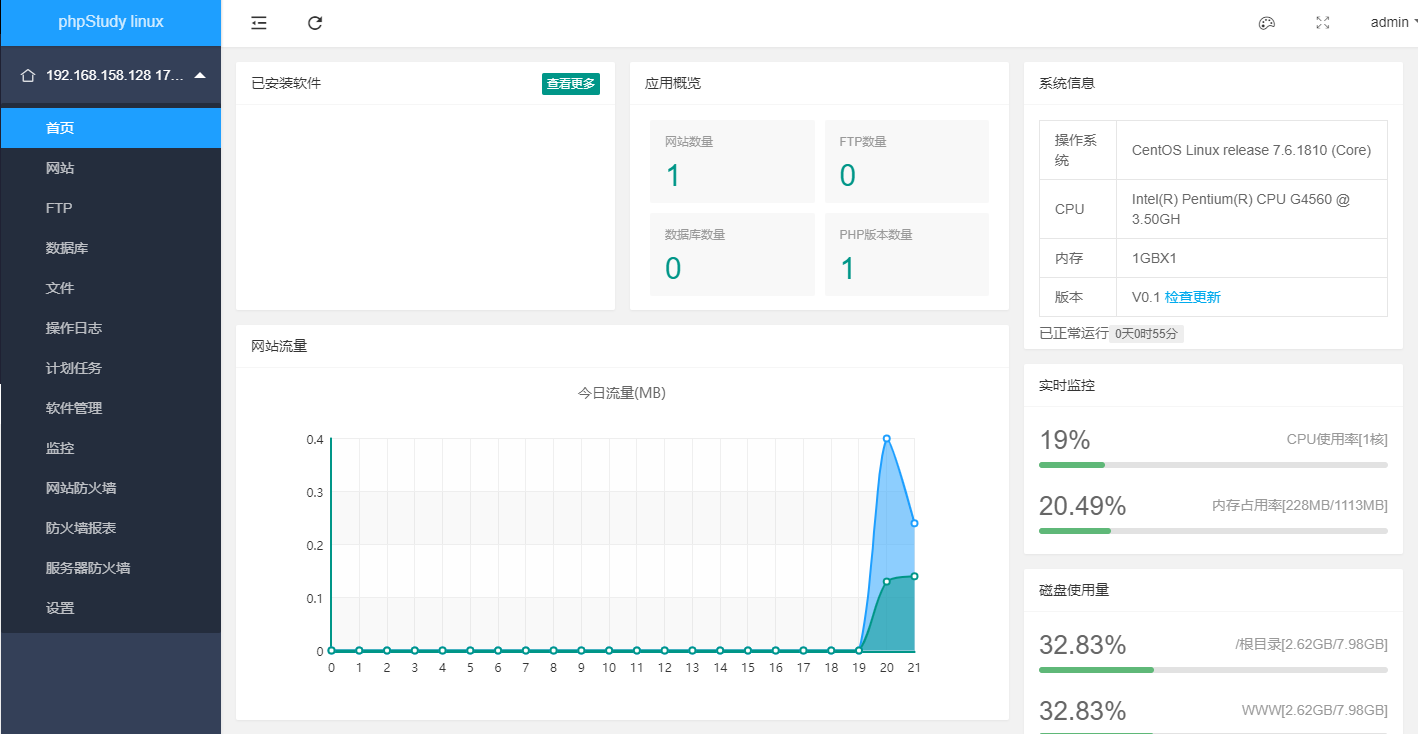Expand the admin user dropdown
The width and height of the screenshot is (1418, 734).
click(1394, 22)
